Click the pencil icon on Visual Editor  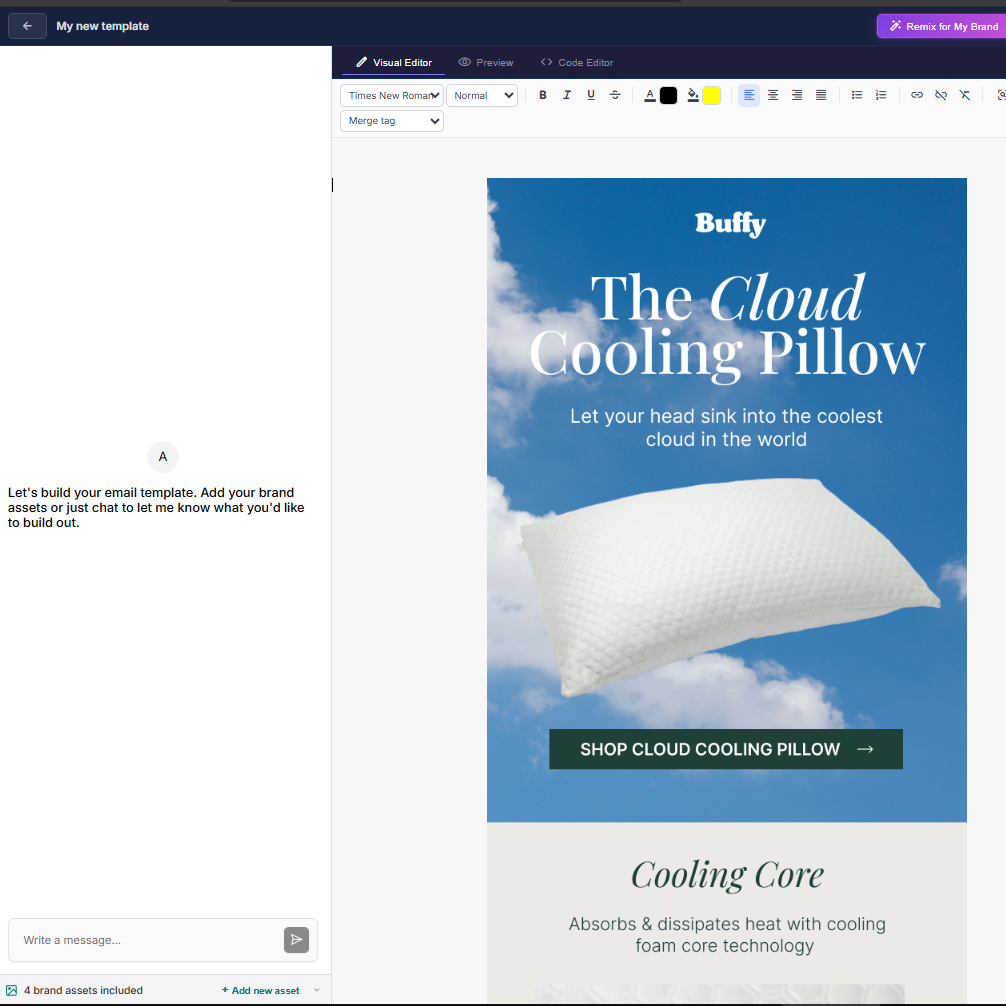click(x=362, y=62)
